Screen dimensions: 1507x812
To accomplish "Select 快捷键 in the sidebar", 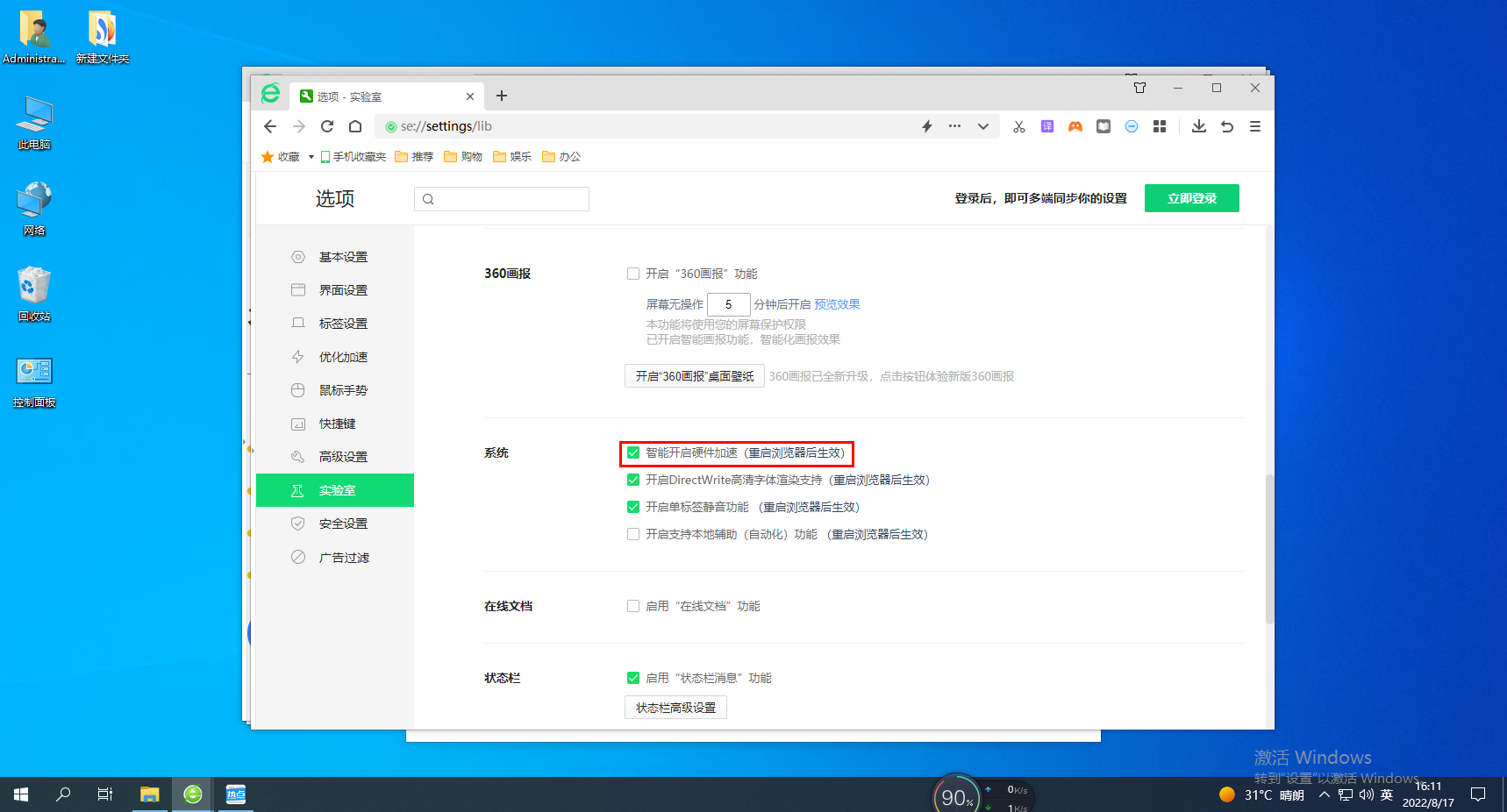I will (335, 424).
